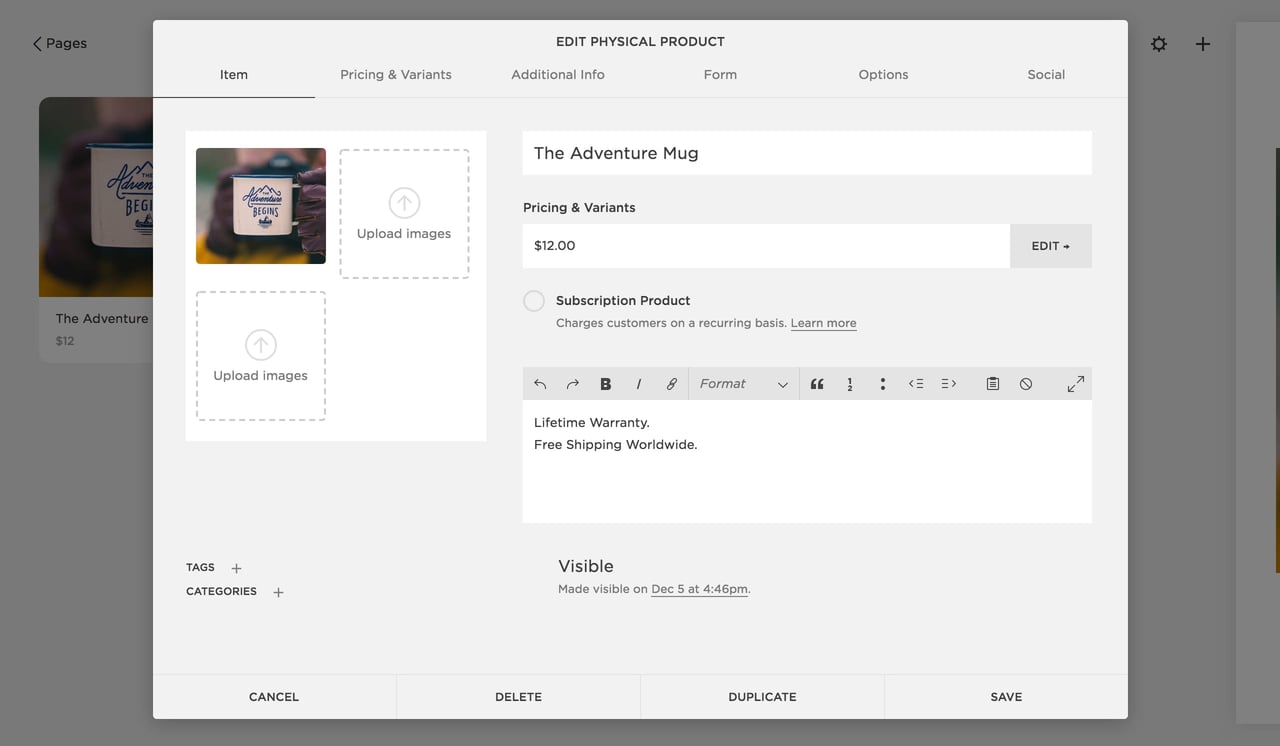The image size is (1280, 746).
Task: Add a tag with the Tags plus control
Action: (x=235, y=567)
